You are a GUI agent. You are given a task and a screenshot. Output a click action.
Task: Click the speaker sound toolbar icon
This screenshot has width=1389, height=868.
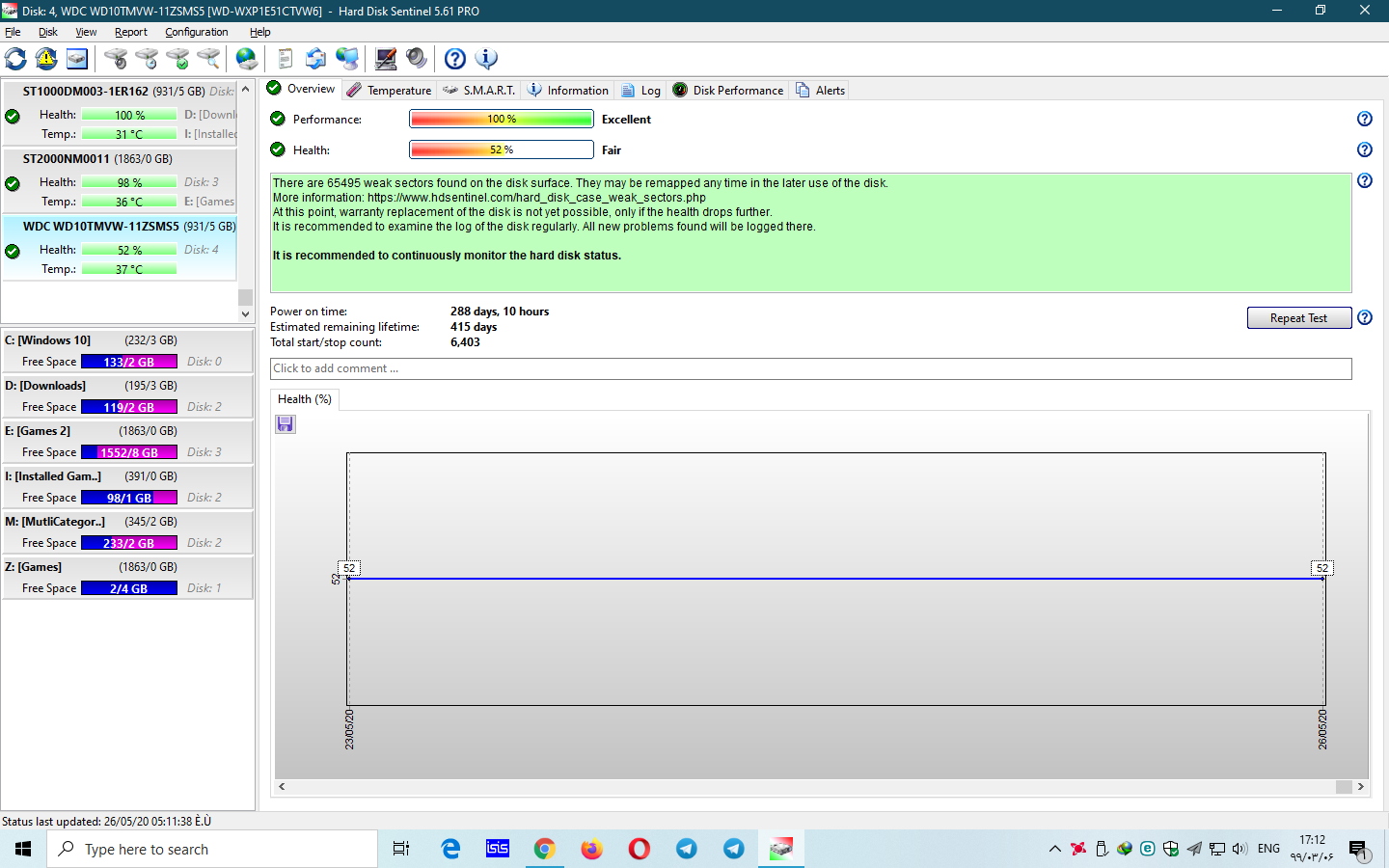(x=417, y=59)
